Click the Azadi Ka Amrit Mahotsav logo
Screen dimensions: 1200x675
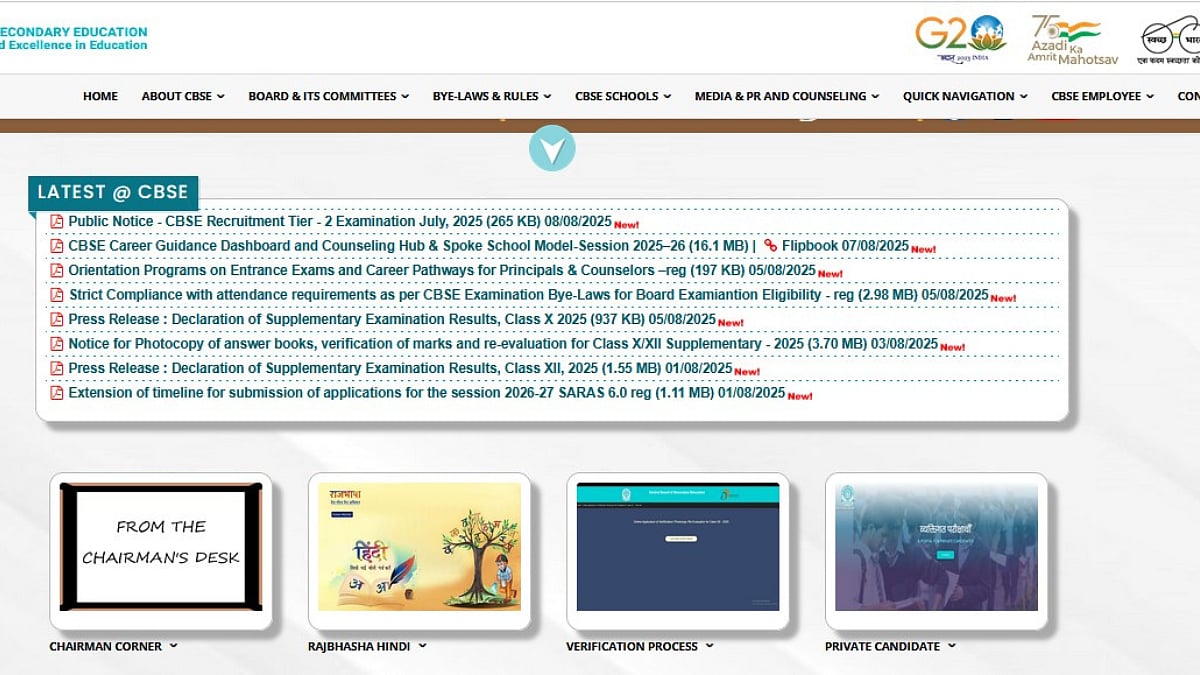click(1064, 38)
